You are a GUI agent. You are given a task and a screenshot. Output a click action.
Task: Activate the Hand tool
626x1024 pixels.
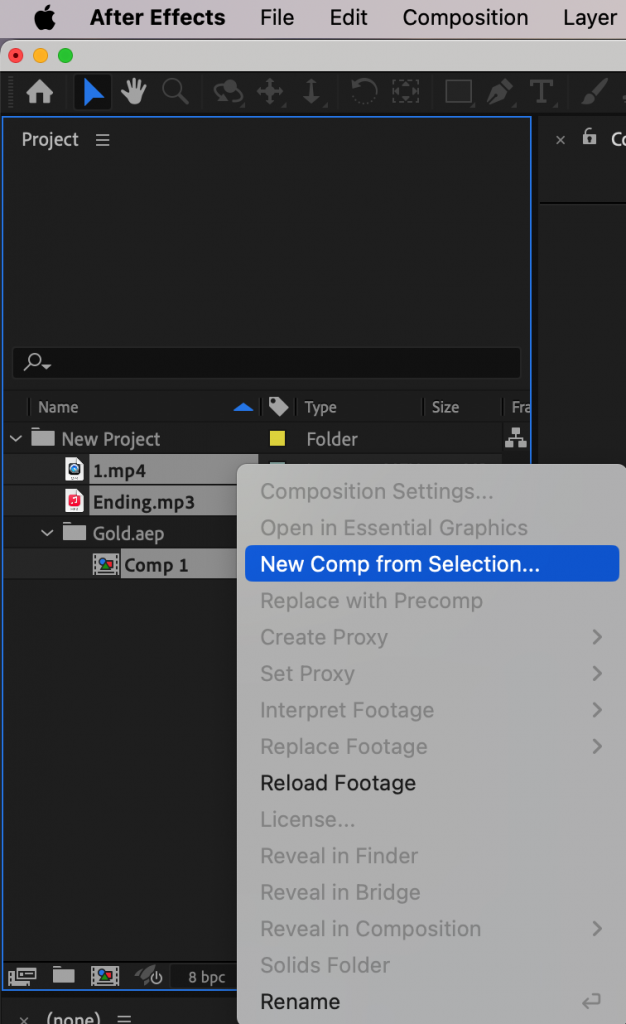tap(134, 91)
